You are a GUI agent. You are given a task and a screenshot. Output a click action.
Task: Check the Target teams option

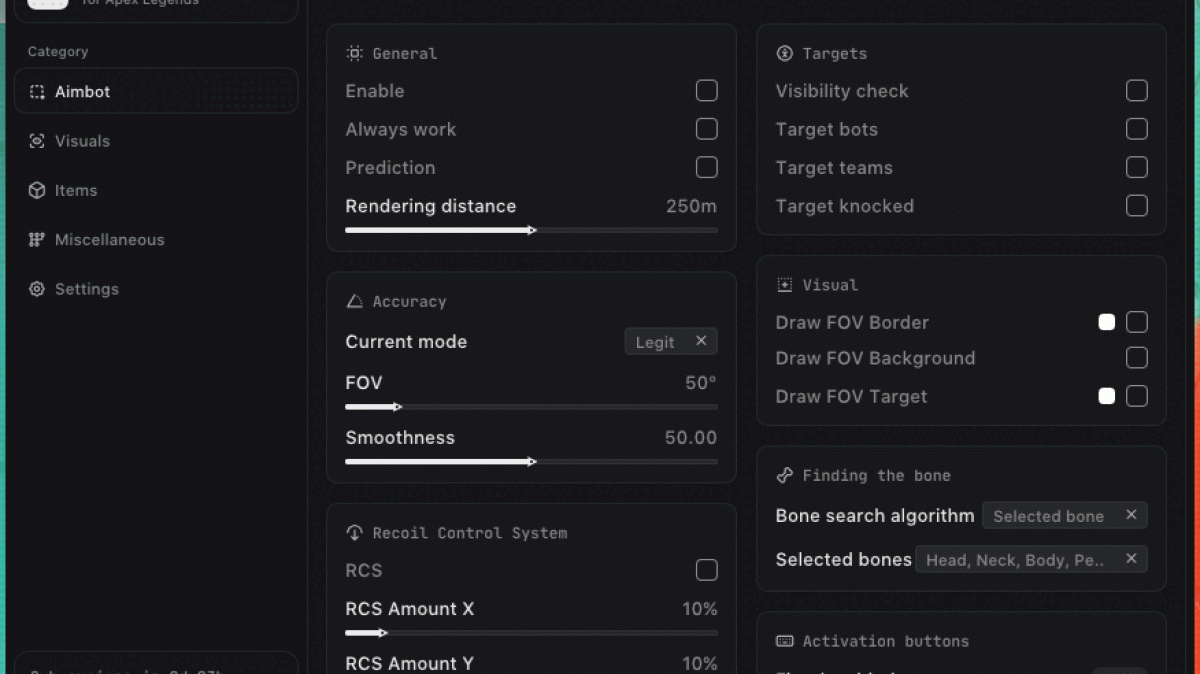click(x=1137, y=168)
